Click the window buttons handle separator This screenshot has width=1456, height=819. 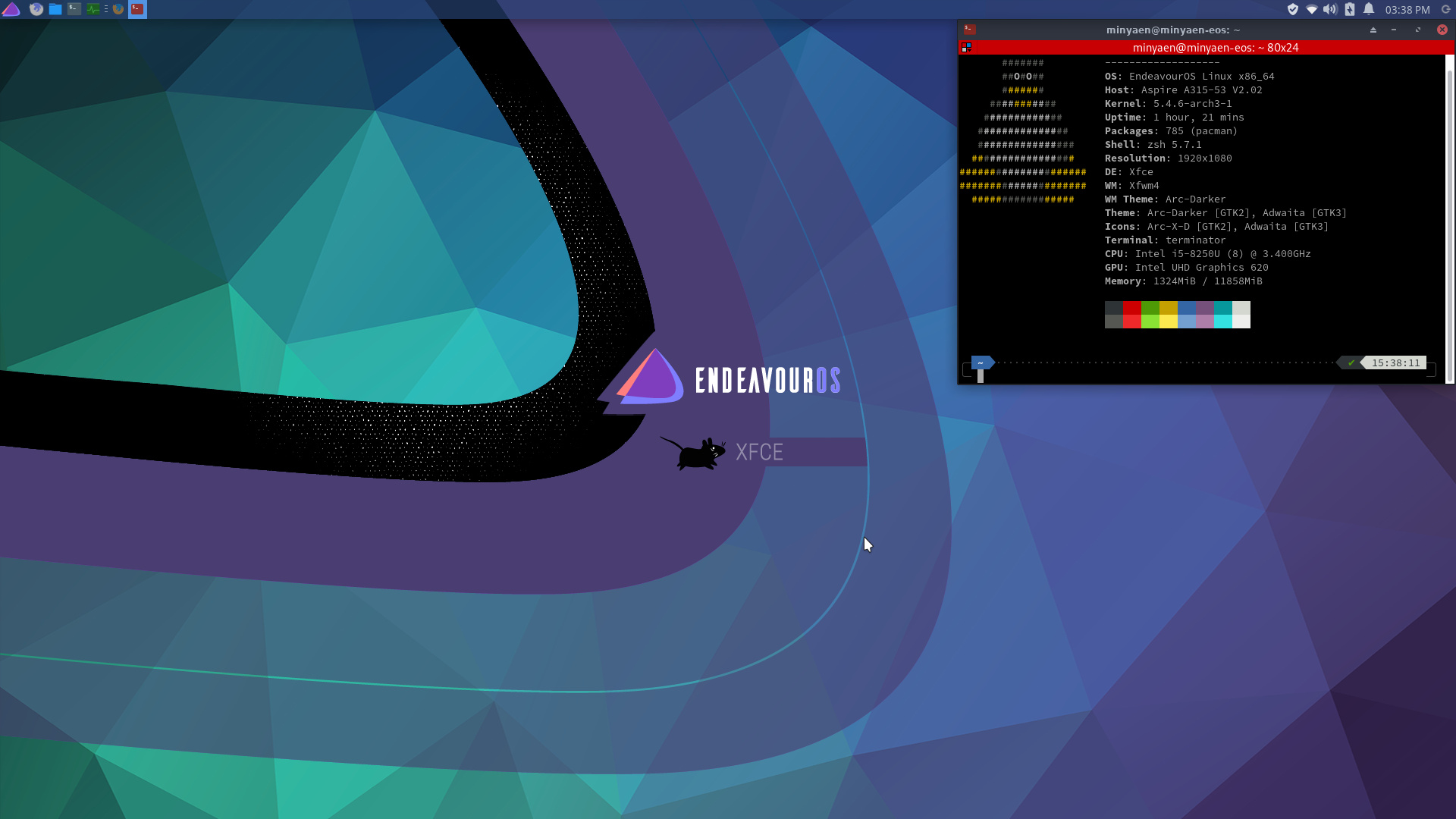(x=106, y=9)
